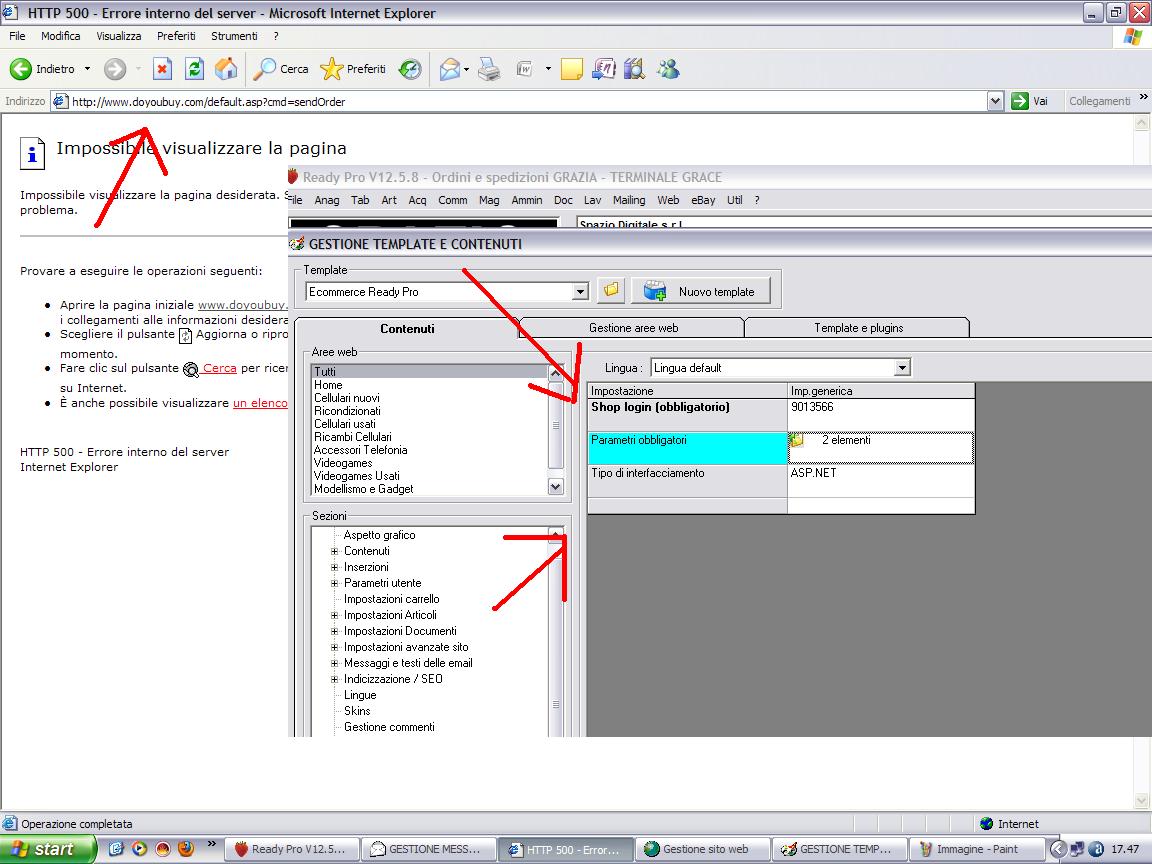Expand the Impostazioni Articoli tree node
The image size is (1152, 864).
334,615
